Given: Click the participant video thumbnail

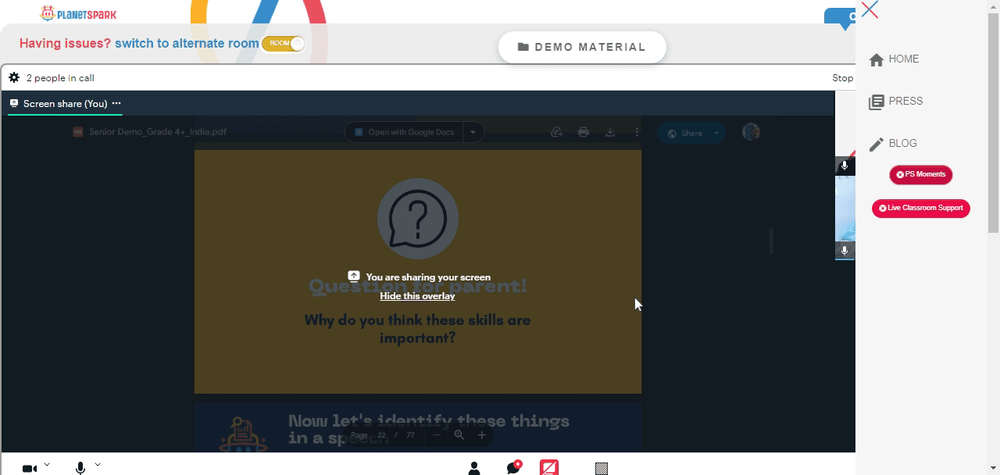Looking at the screenshot, I should pos(845,208).
